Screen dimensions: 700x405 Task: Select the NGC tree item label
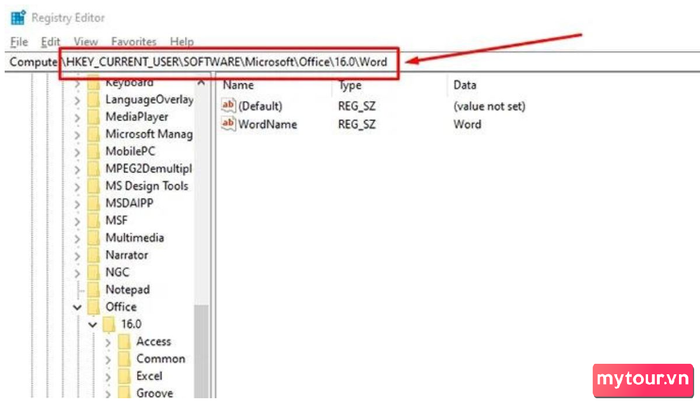117,272
